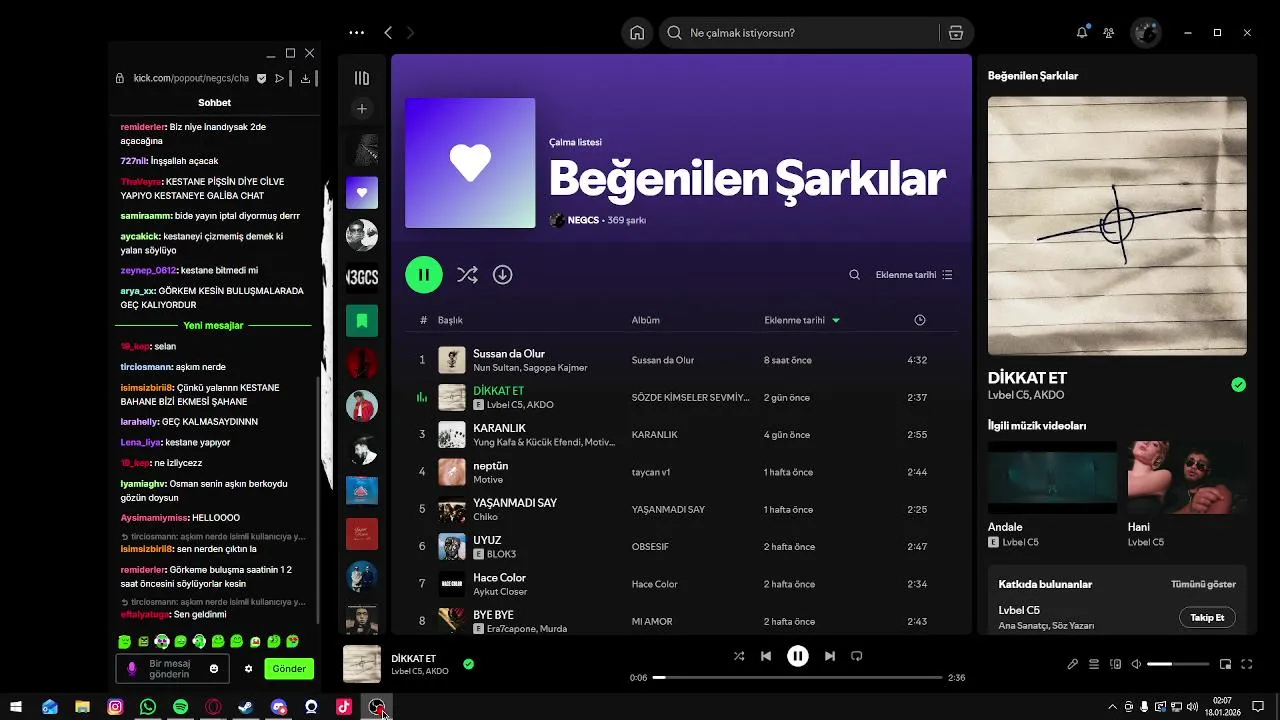The height and width of the screenshot is (720, 1280).
Task: Enter full screen player view
Action: [1247, 664]
